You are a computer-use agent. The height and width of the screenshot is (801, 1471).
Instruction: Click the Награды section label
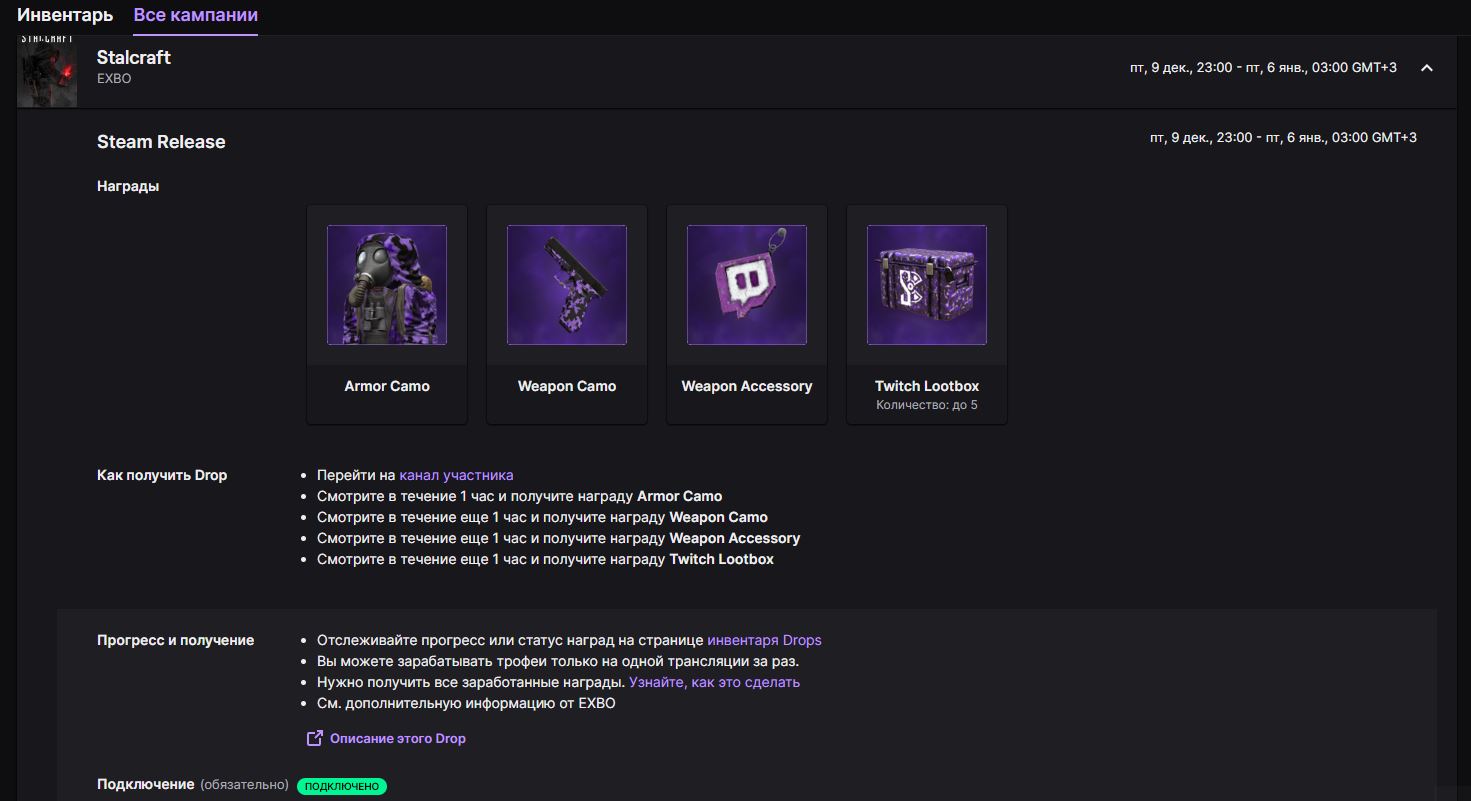point(128,186)
